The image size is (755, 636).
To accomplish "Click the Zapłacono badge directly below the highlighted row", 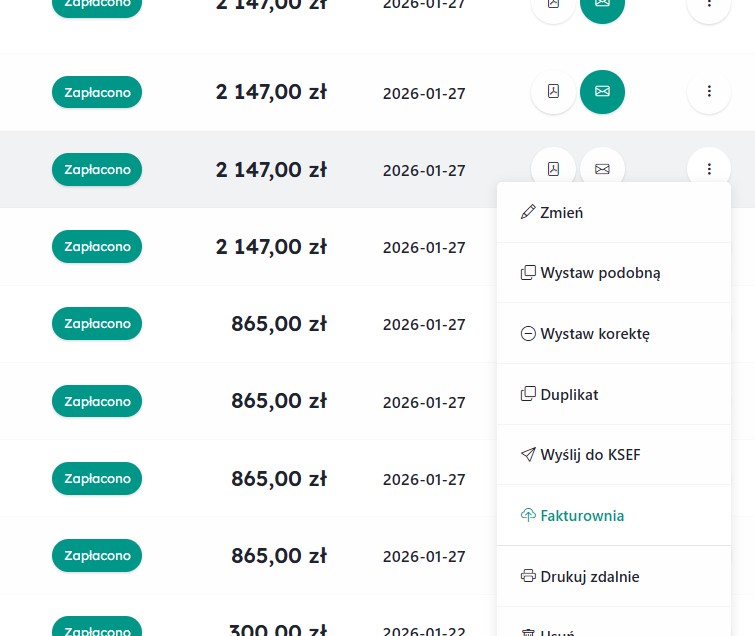I will click(97, 247).
